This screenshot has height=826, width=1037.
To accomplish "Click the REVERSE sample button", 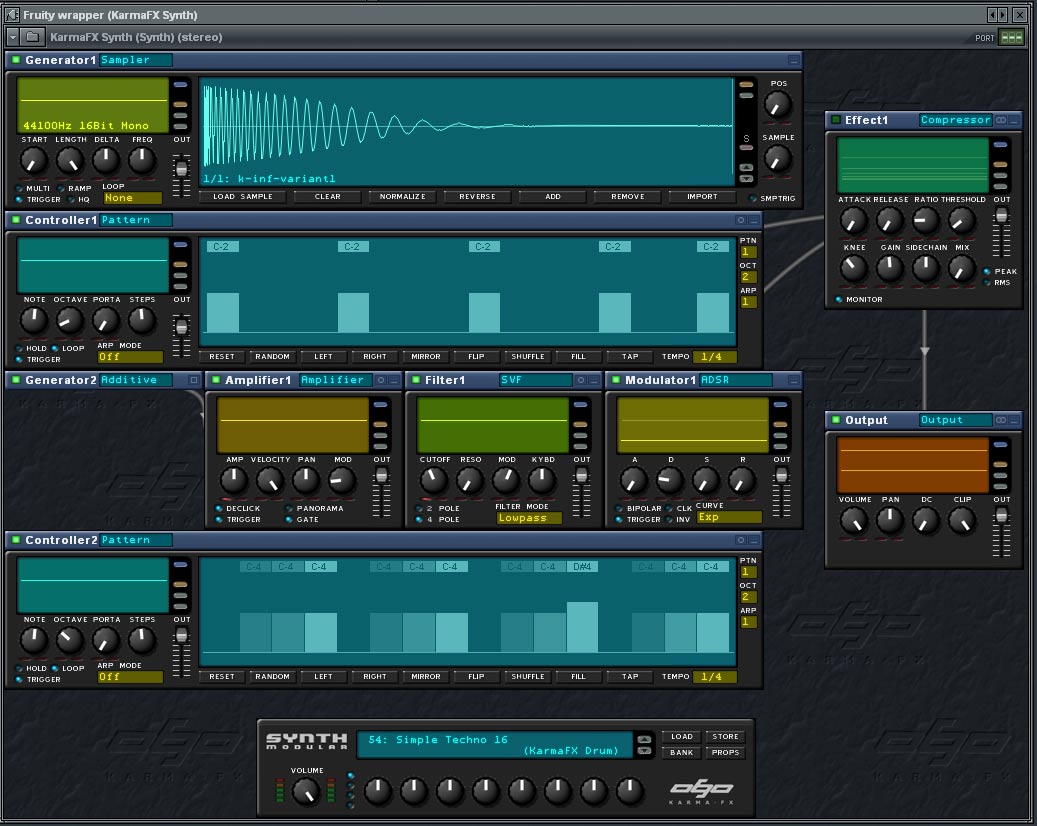I will coord(477,197).
